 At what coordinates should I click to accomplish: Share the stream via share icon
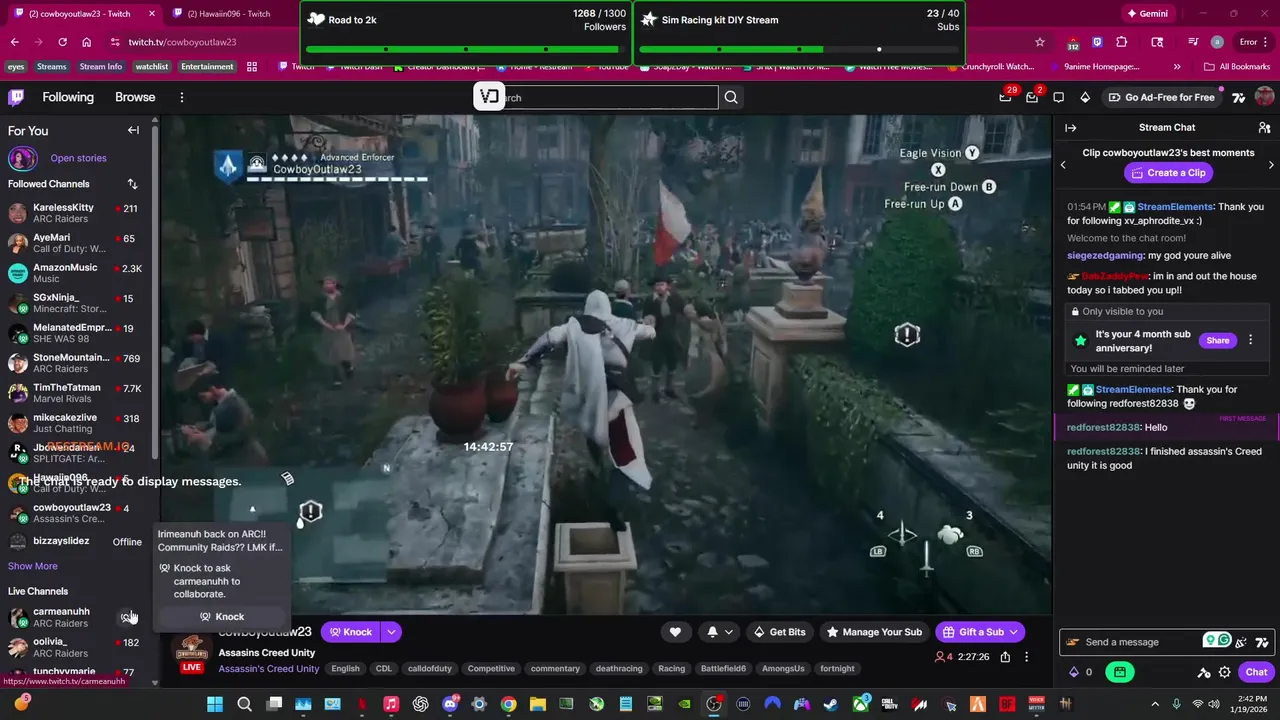point(1005,657)
